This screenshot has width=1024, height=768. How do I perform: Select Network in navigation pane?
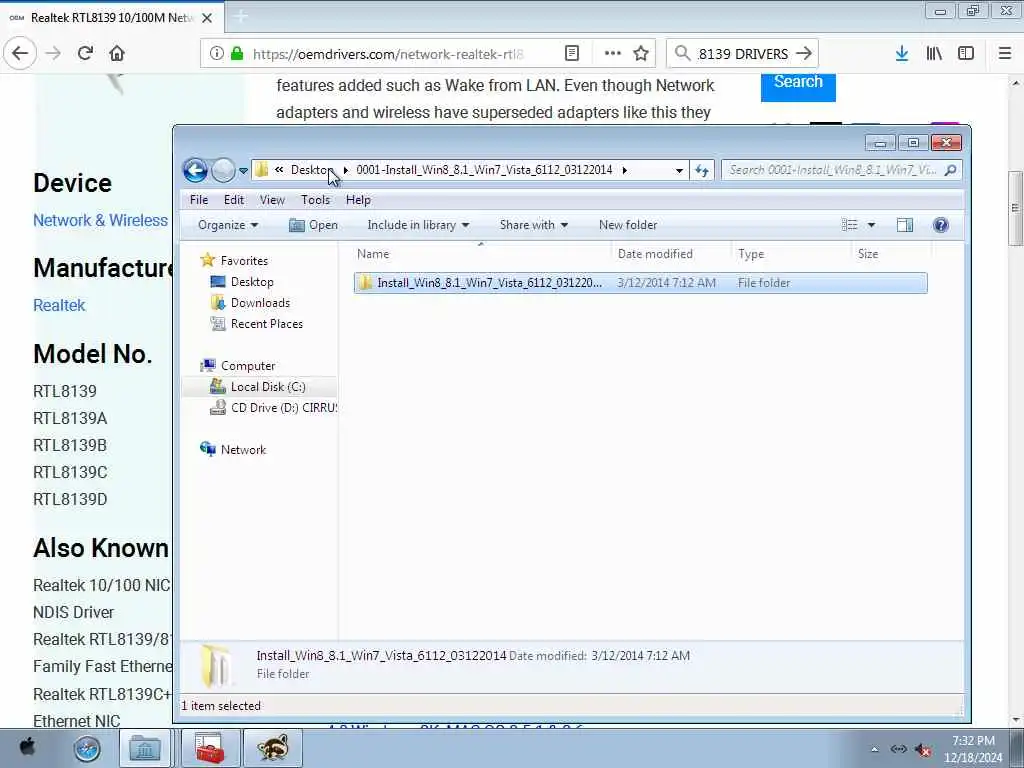[x=243, y=450]
